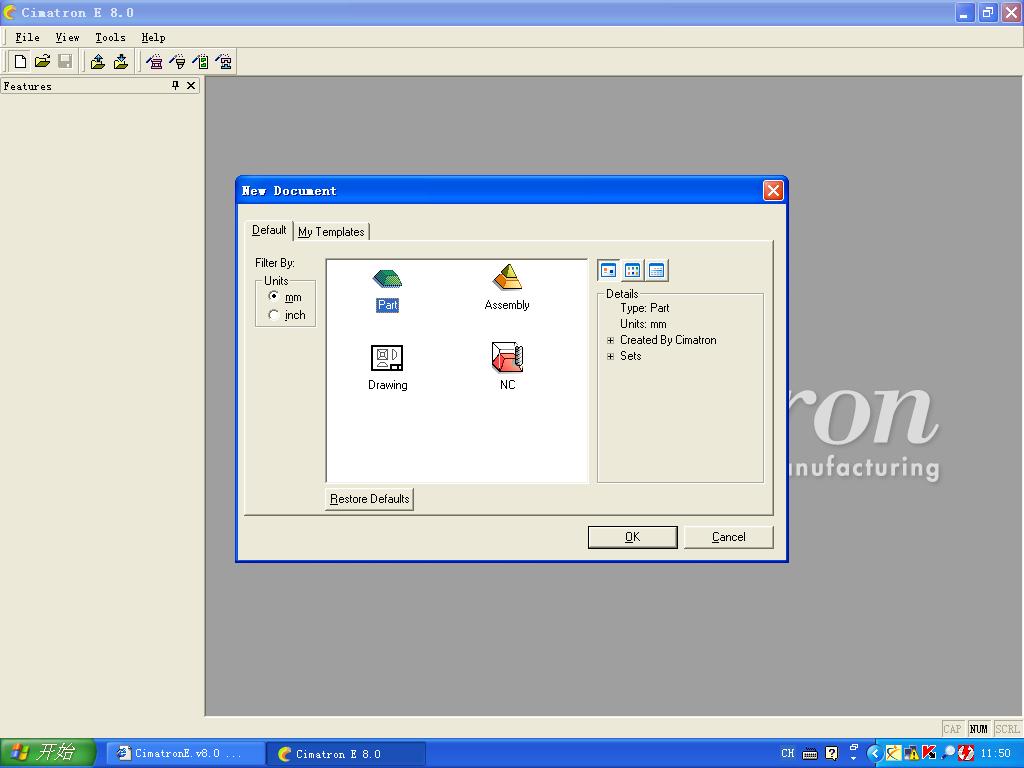
Task: Click the Cimatron E 8.0 taskbar button
Action: pos(346,754)
